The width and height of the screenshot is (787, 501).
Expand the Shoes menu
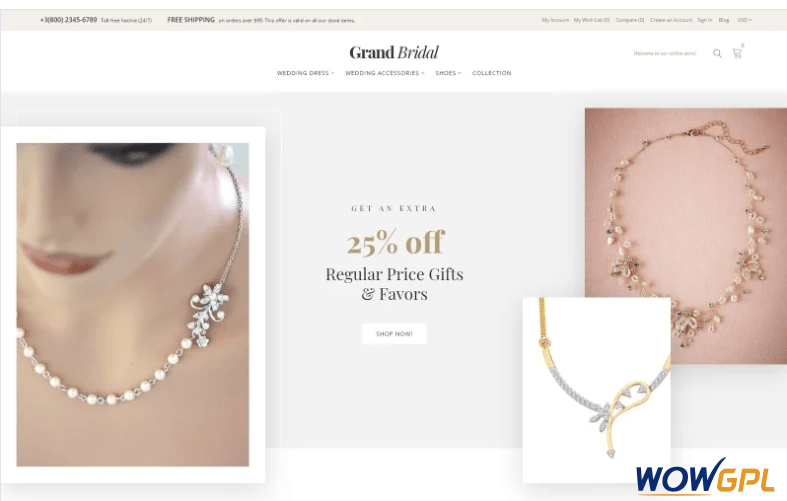[x=448, y=73]
